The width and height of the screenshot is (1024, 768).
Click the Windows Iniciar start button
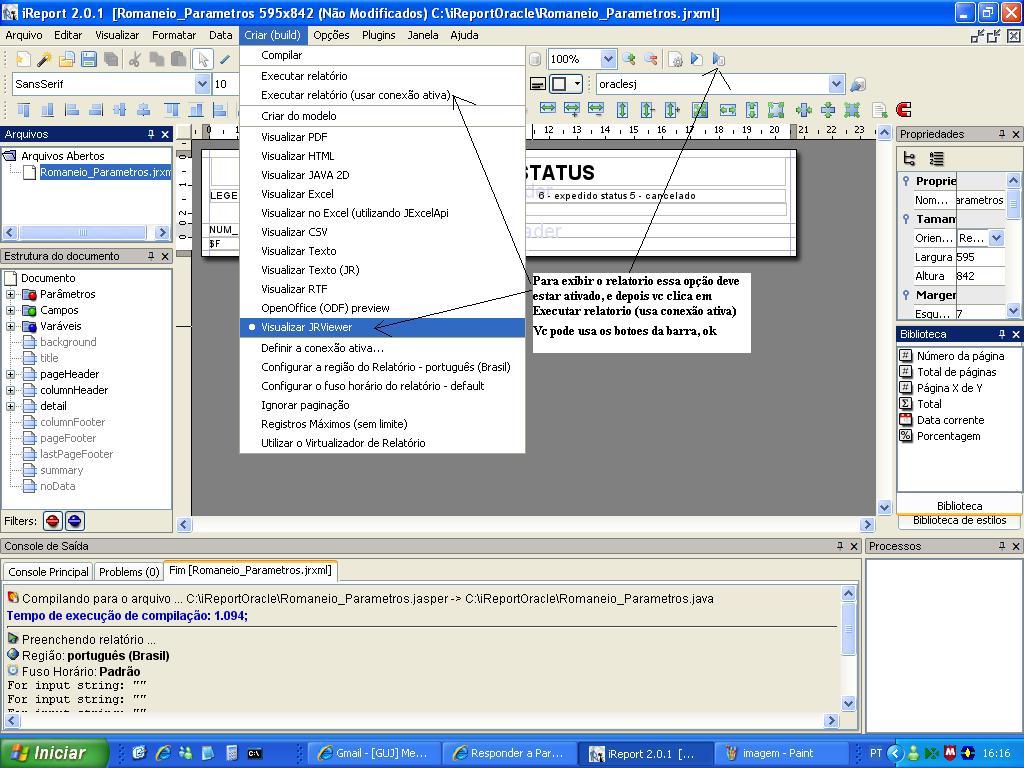click(x=54, y=753)
